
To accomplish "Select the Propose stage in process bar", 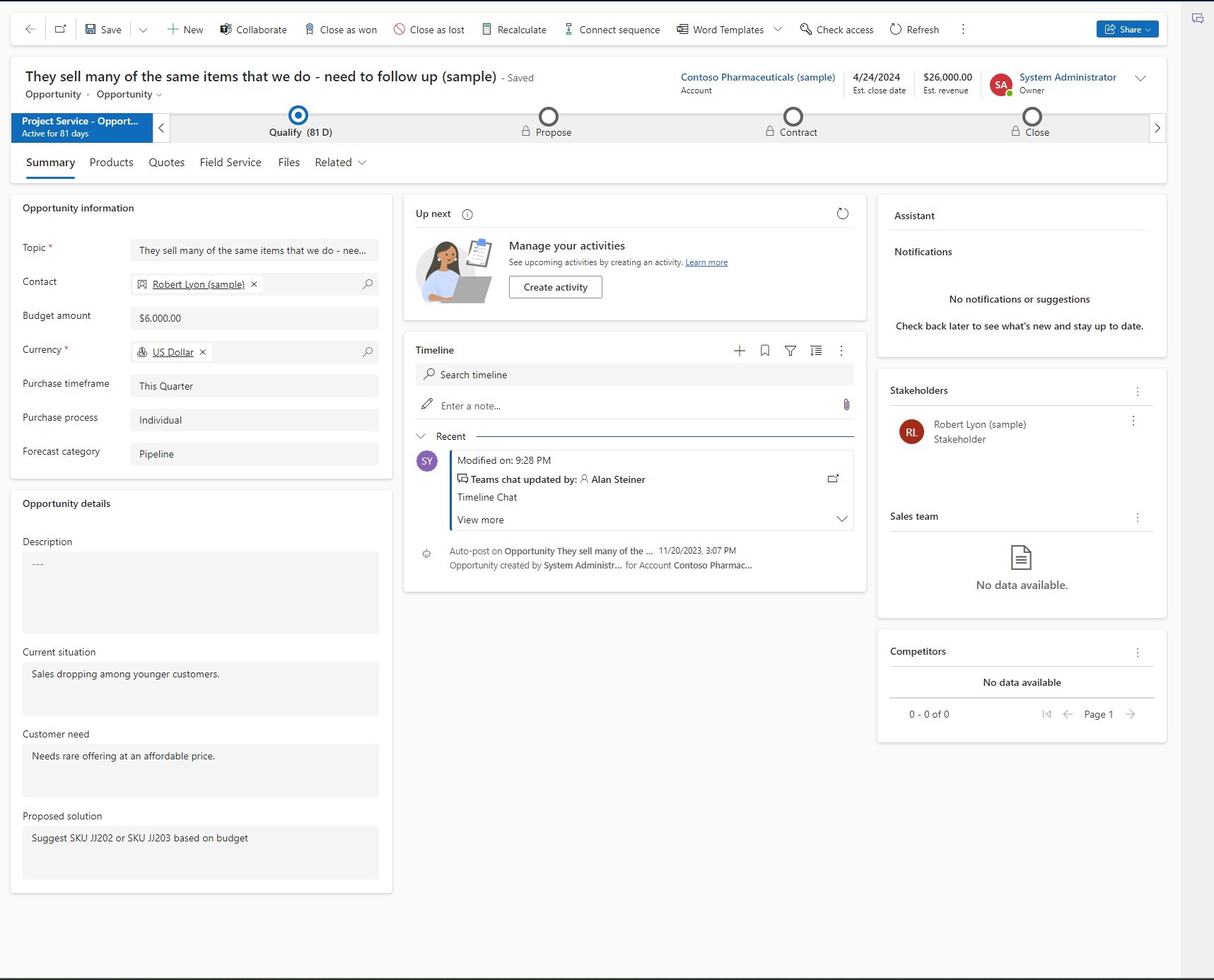I will point(549,117).
